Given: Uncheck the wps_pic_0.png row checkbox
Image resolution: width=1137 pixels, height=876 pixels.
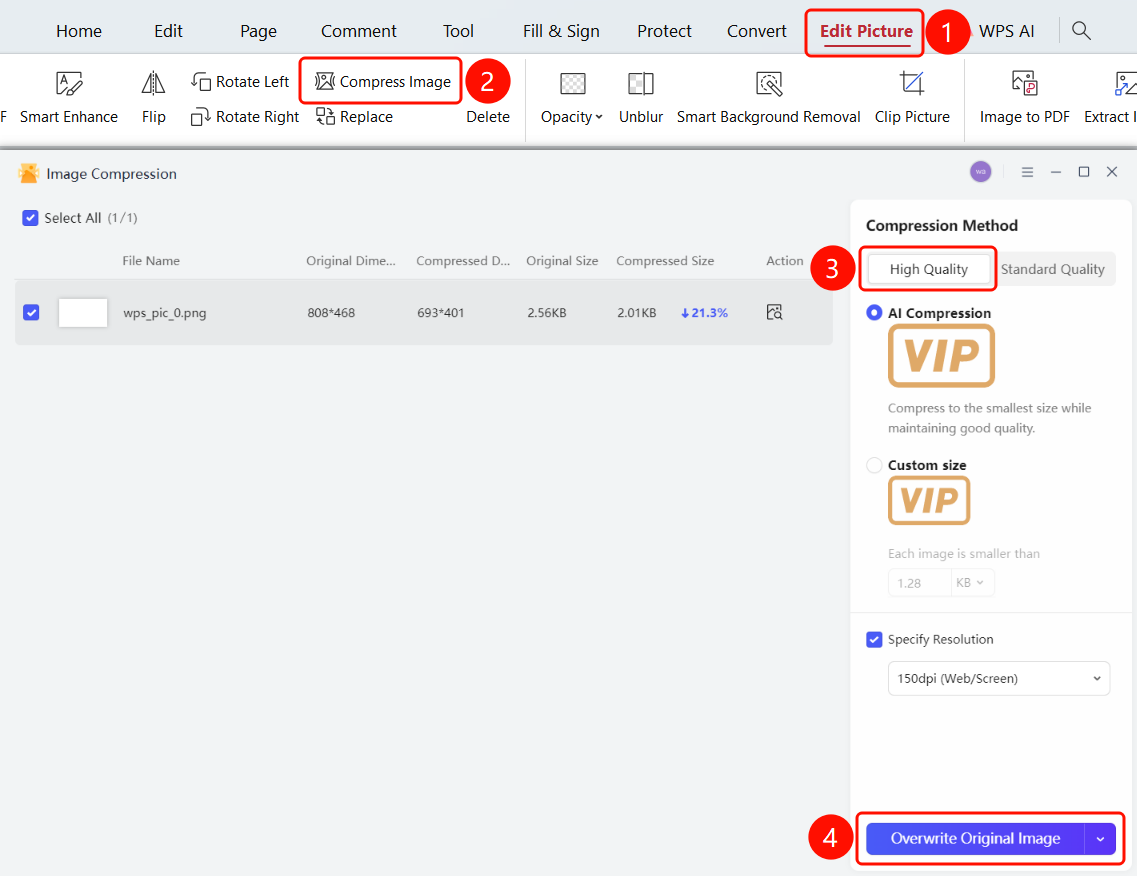Looking at the screenshot, I should [x=31, y=313].
